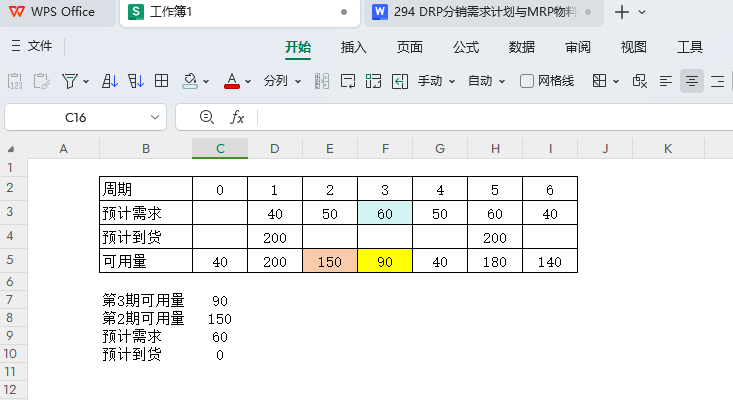The width and height of the screenshot is (733, 400).
Task: Expand the freeze panes dropdown arrow
Action: (616, 82)
